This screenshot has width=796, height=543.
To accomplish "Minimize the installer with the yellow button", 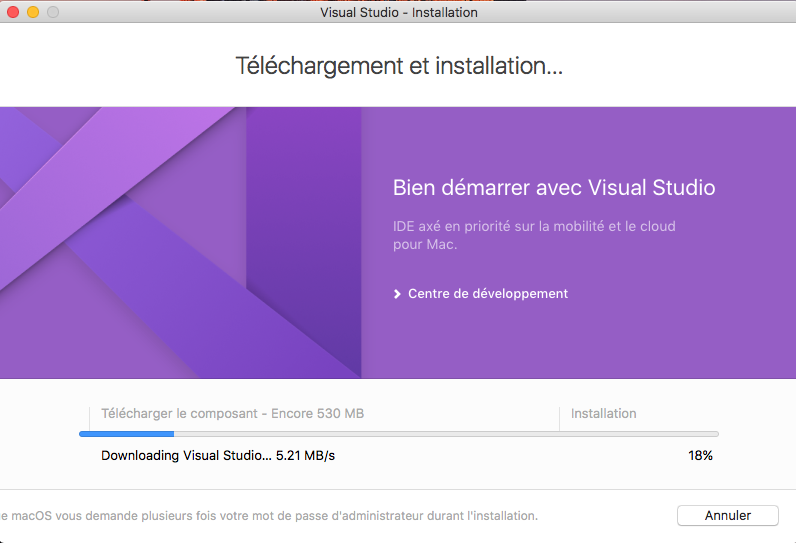I will tap(33, 12).
